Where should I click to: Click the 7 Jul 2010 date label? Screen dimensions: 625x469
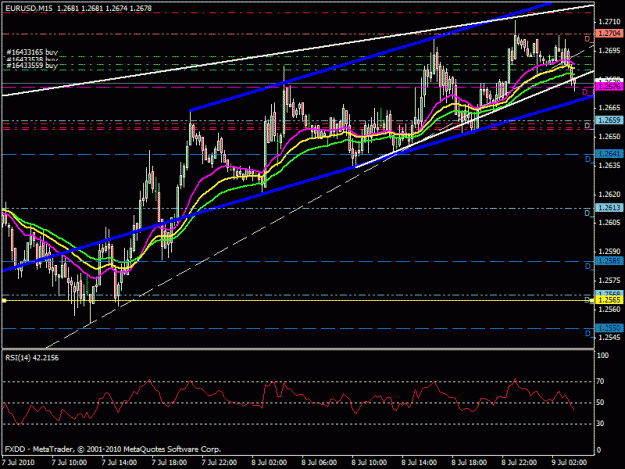point(18,463)
